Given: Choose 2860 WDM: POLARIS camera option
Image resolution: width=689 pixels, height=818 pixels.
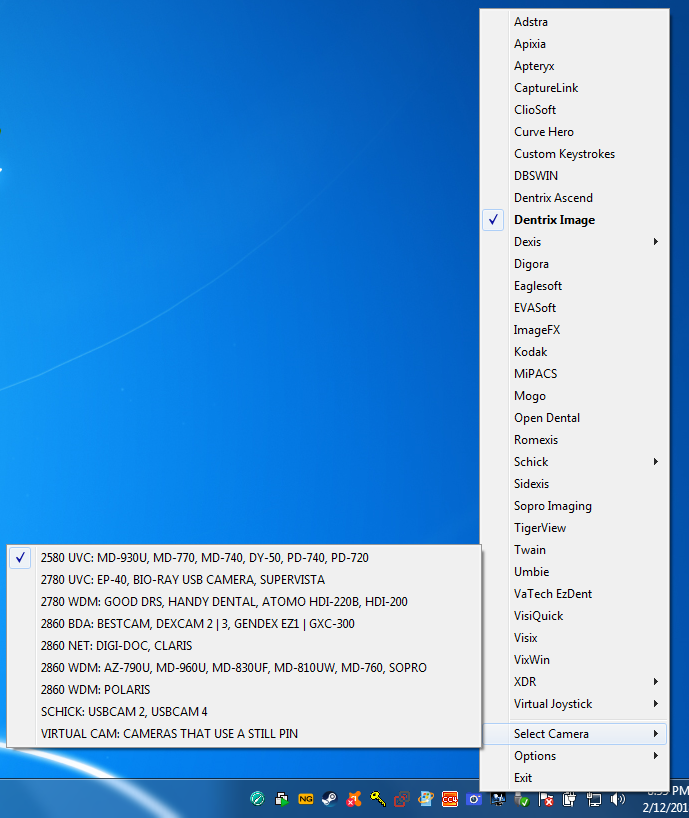Looking at the screenshot, I should (x=244, y=690).
